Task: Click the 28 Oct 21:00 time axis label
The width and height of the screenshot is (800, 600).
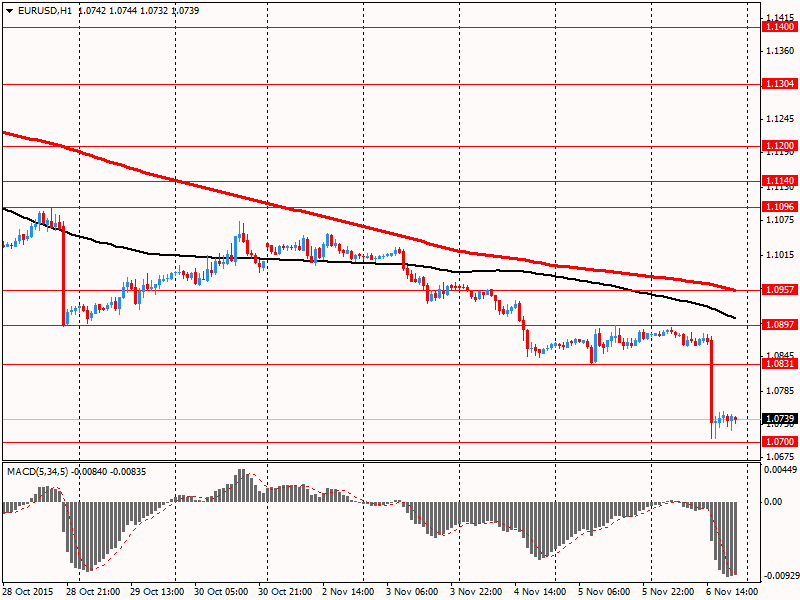Action: pos(93,592)
